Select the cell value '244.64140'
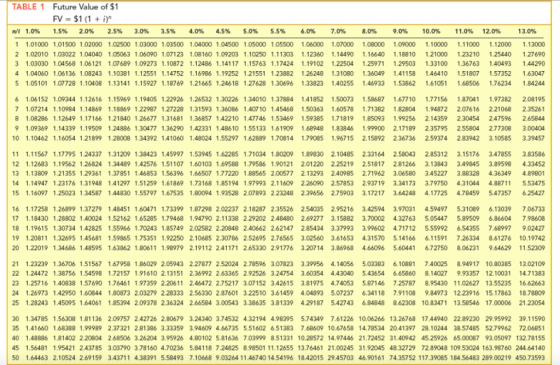560x365 pixels. tap(531, 347)
